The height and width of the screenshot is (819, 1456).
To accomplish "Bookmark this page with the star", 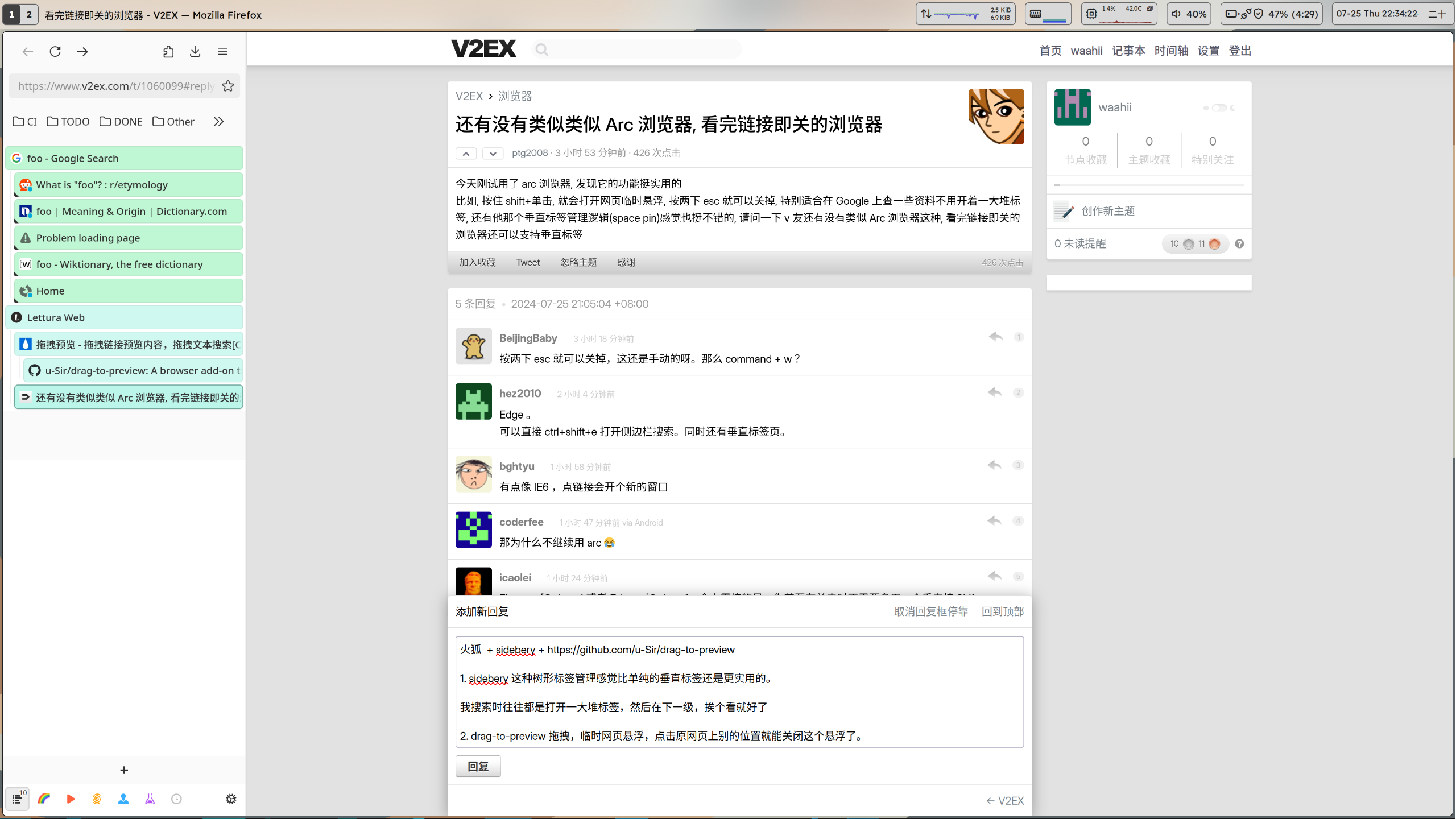I will click(x=228, y=86).
